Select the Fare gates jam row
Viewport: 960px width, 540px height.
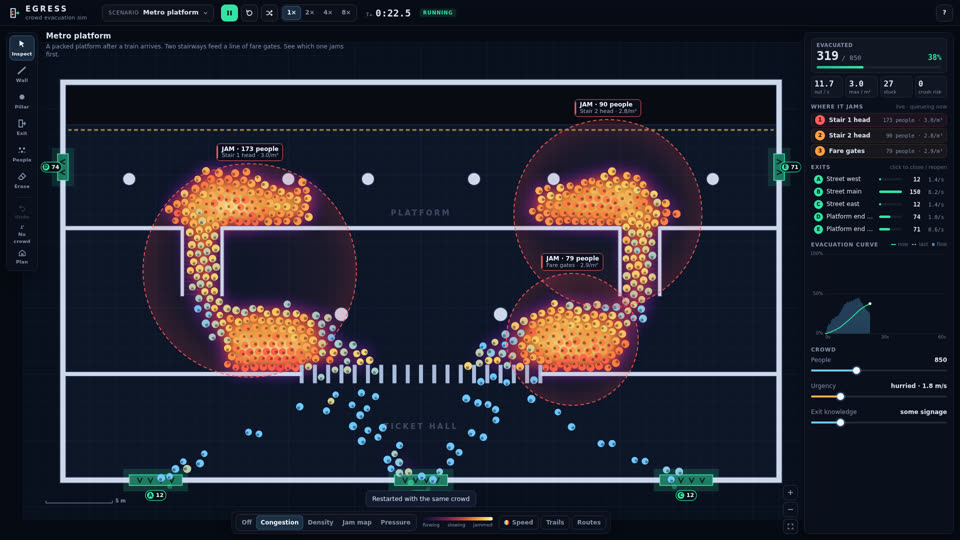tap(879, 151)
